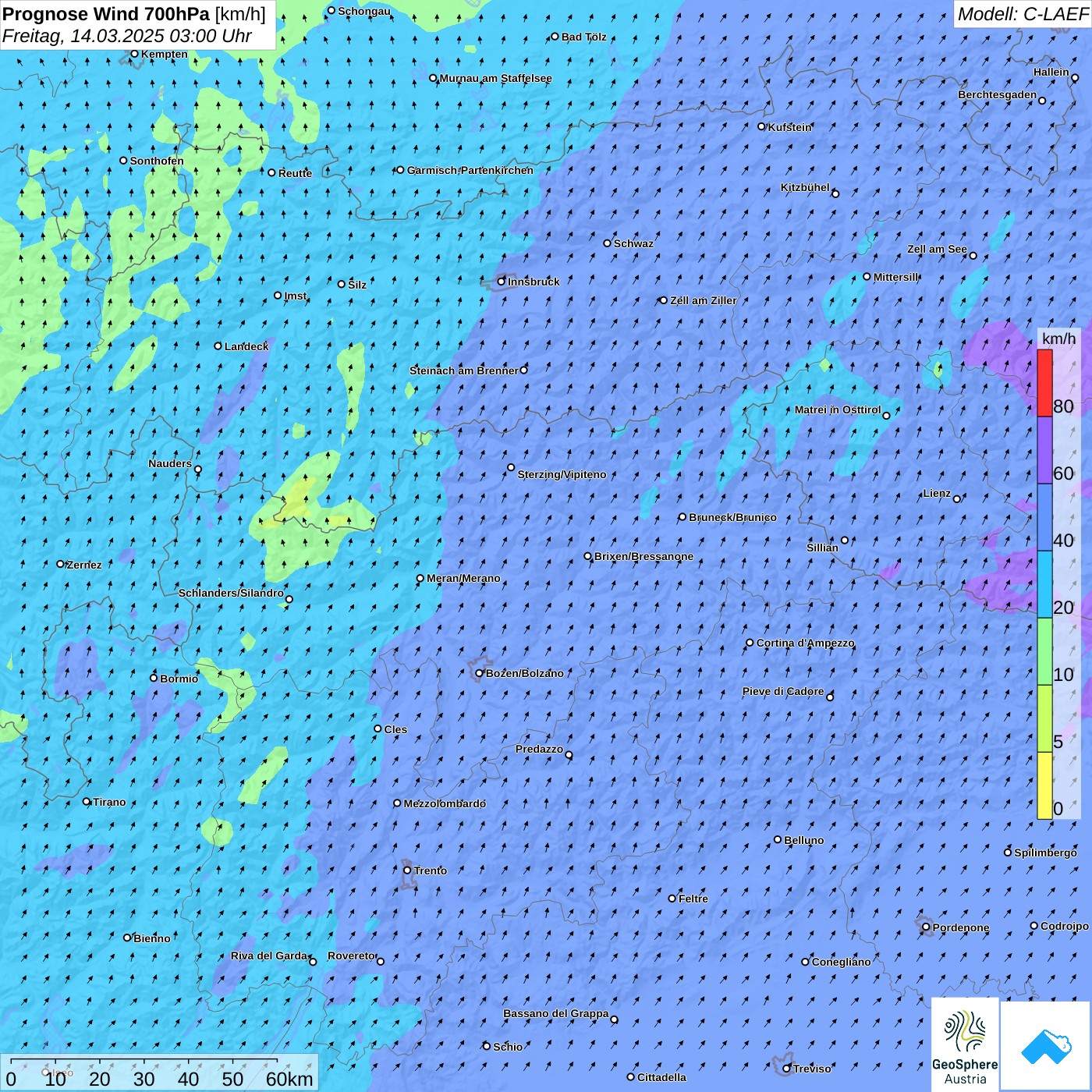This screenshot has height=1092, width=1092.
Task: Click the Landeck city marker
Action: [x=218, y=346]
